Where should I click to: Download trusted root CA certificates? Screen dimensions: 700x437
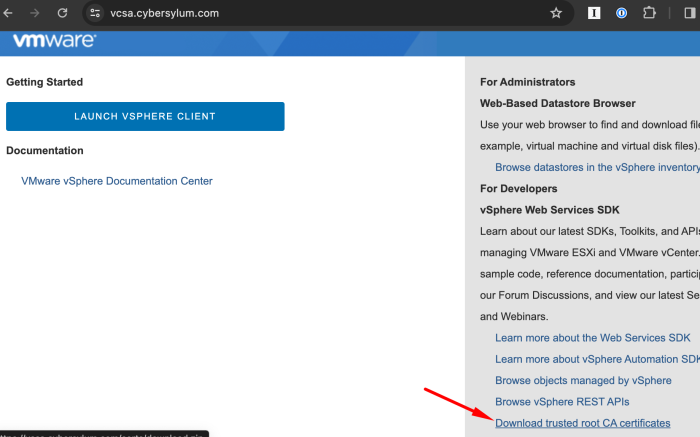coord(583,423)
